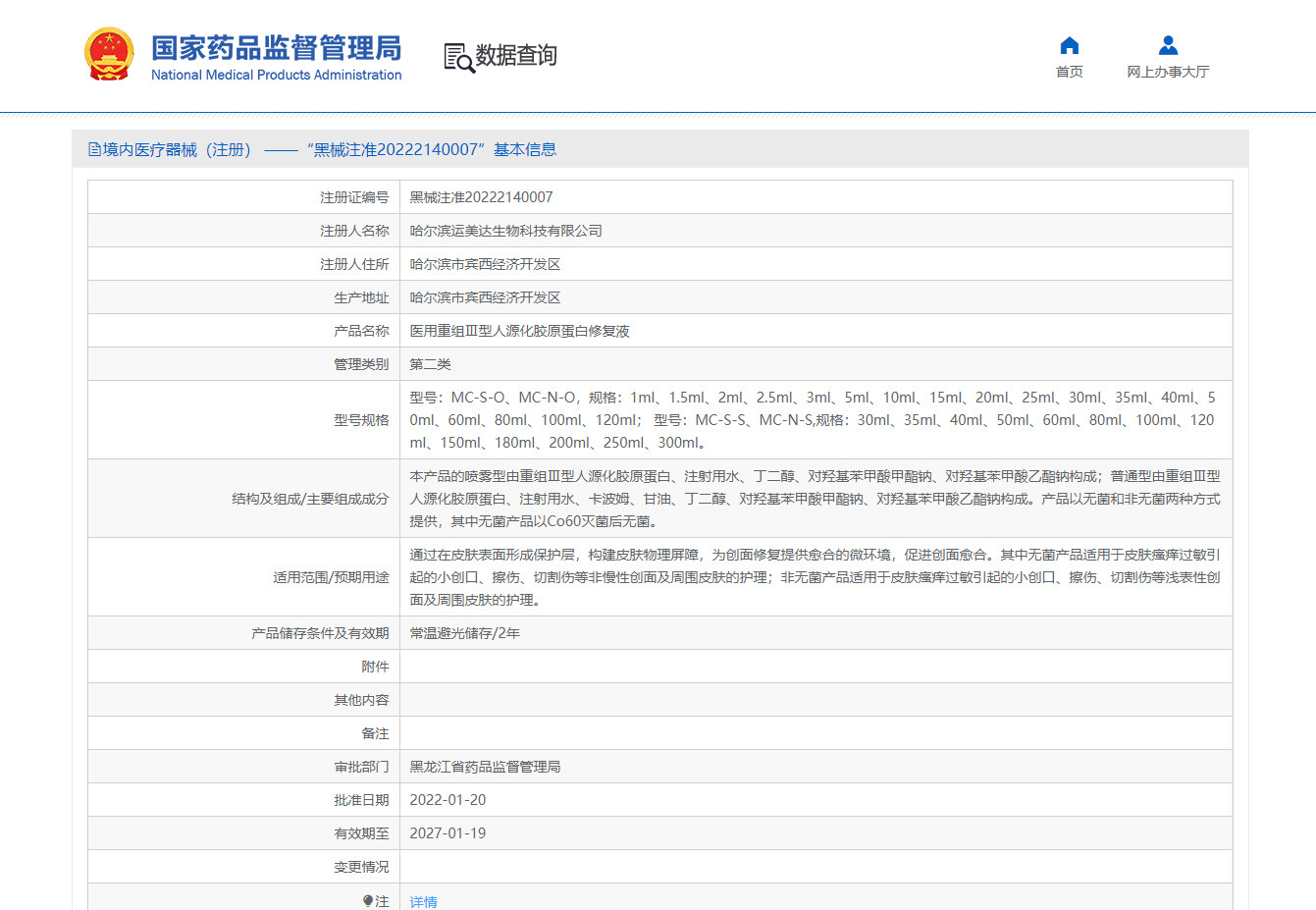Click the 管理类别 label cell

coord(244,364)
